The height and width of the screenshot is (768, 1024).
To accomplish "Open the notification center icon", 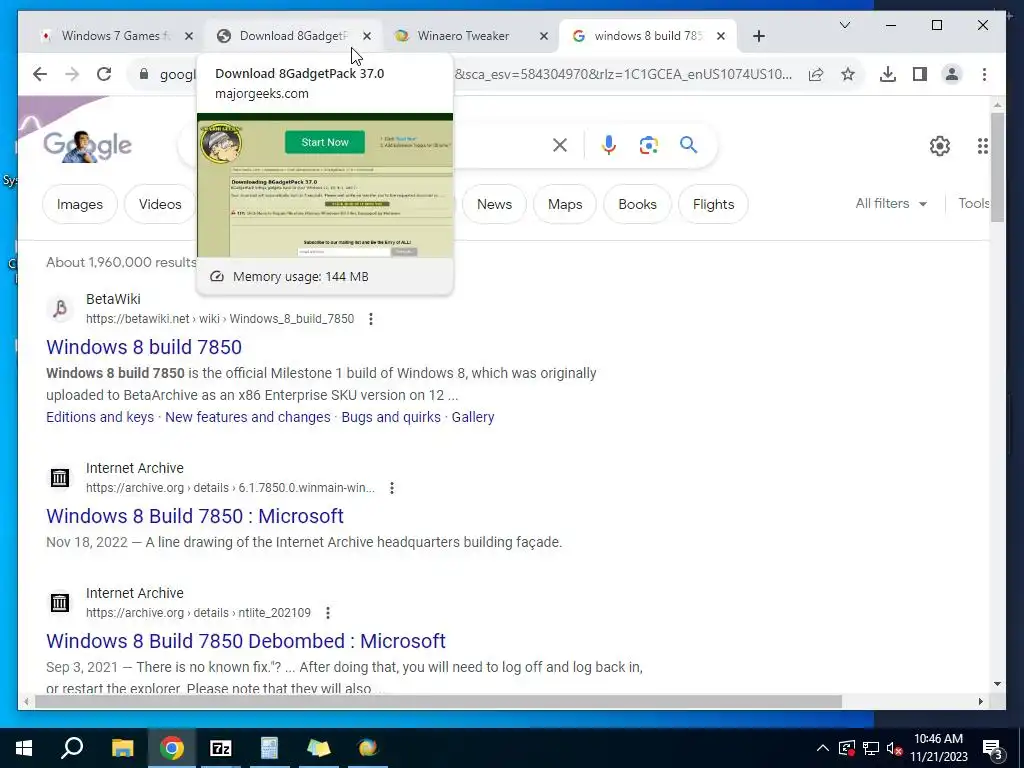I will tap(993, 748).
